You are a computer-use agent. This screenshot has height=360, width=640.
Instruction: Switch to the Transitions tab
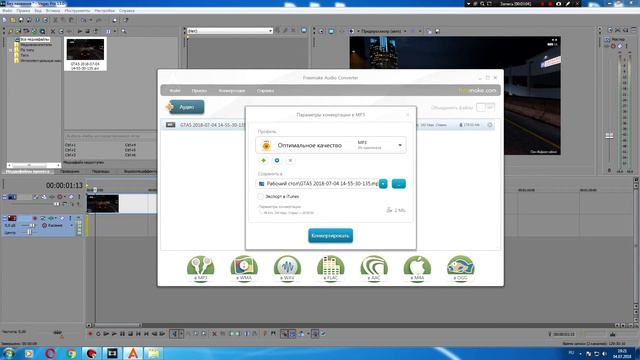[x=100, y=172]
